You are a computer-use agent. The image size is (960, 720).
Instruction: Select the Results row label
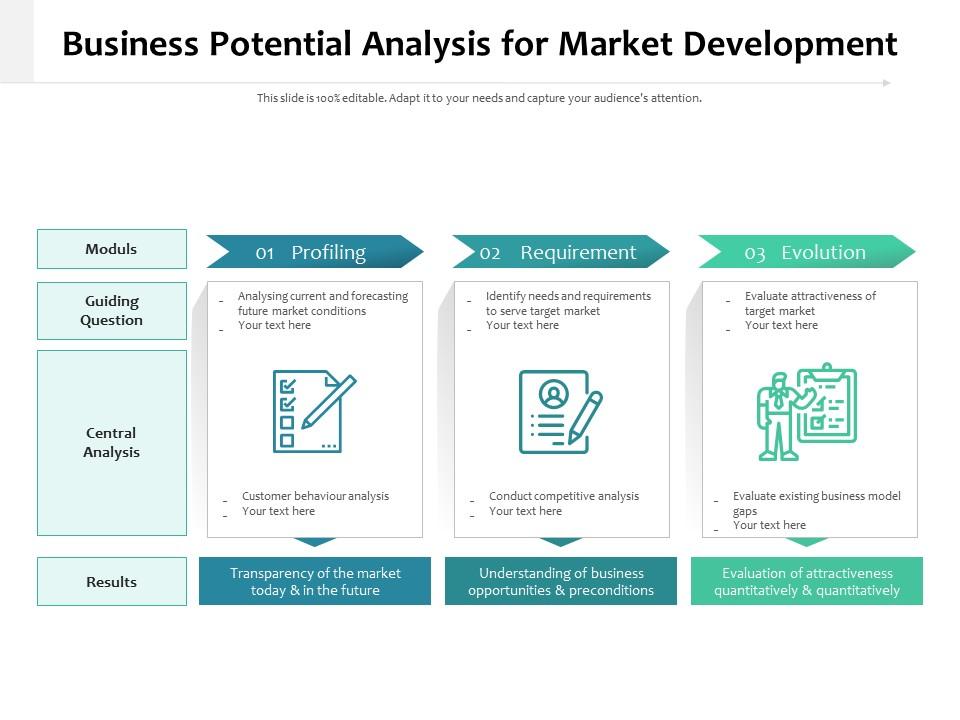click(111, 581)
